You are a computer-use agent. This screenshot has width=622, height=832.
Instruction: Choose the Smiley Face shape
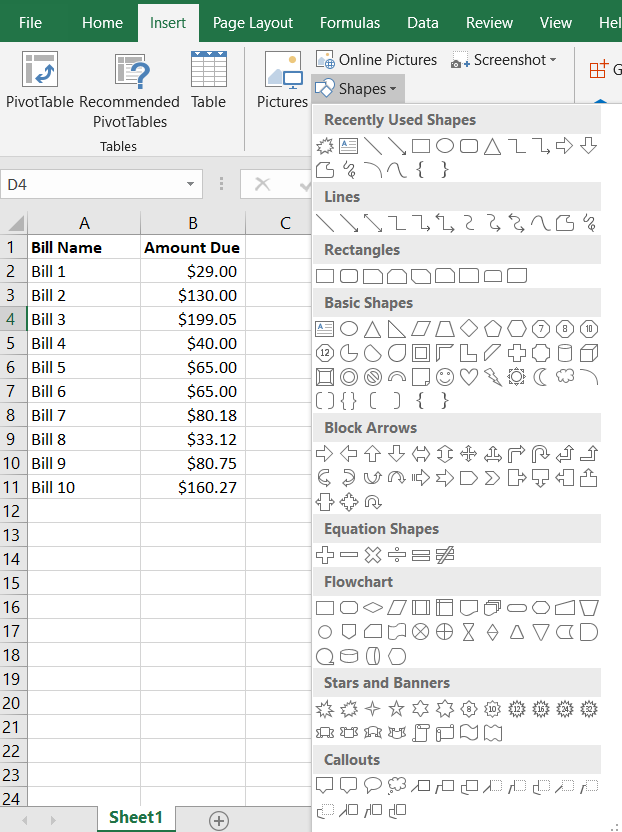[x=445, y=377]
